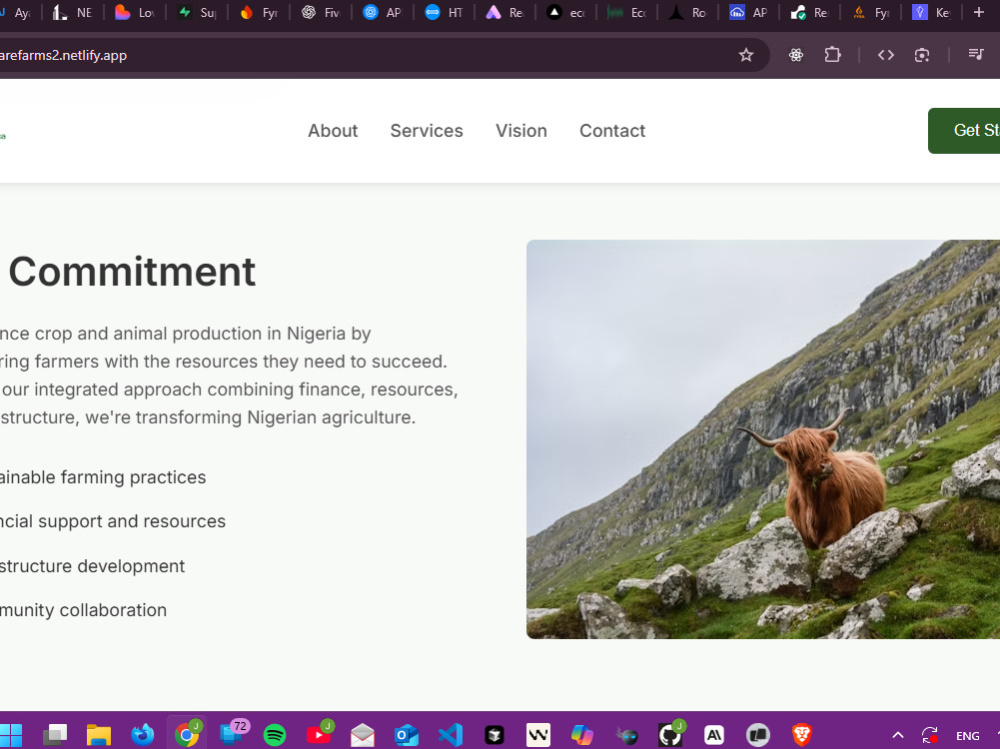Open the W-logo app on taskbar
This screenshot has height=749, width=1000.
(538, 735)
